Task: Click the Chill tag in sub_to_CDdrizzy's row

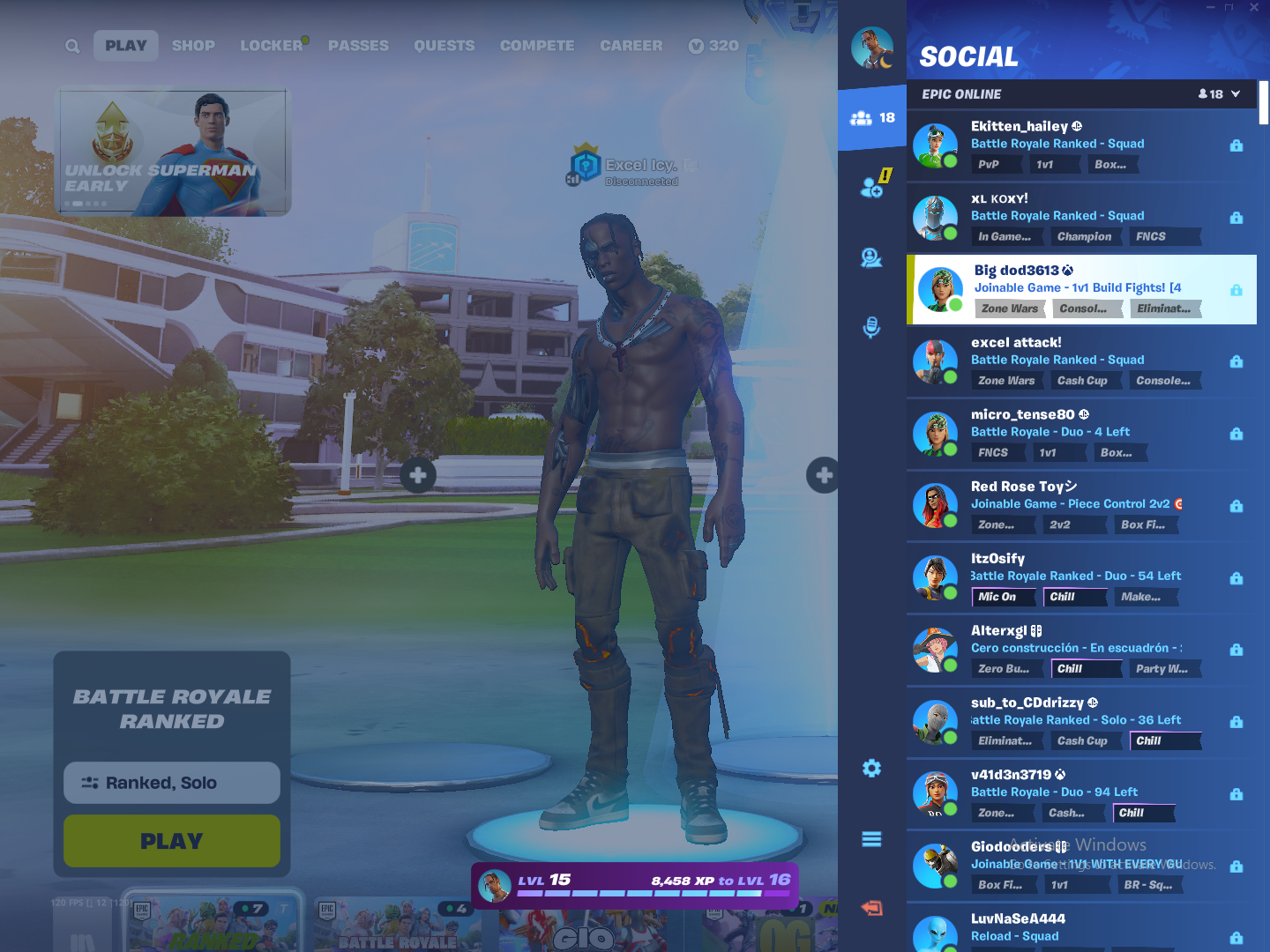Action: pos(1165,741)
